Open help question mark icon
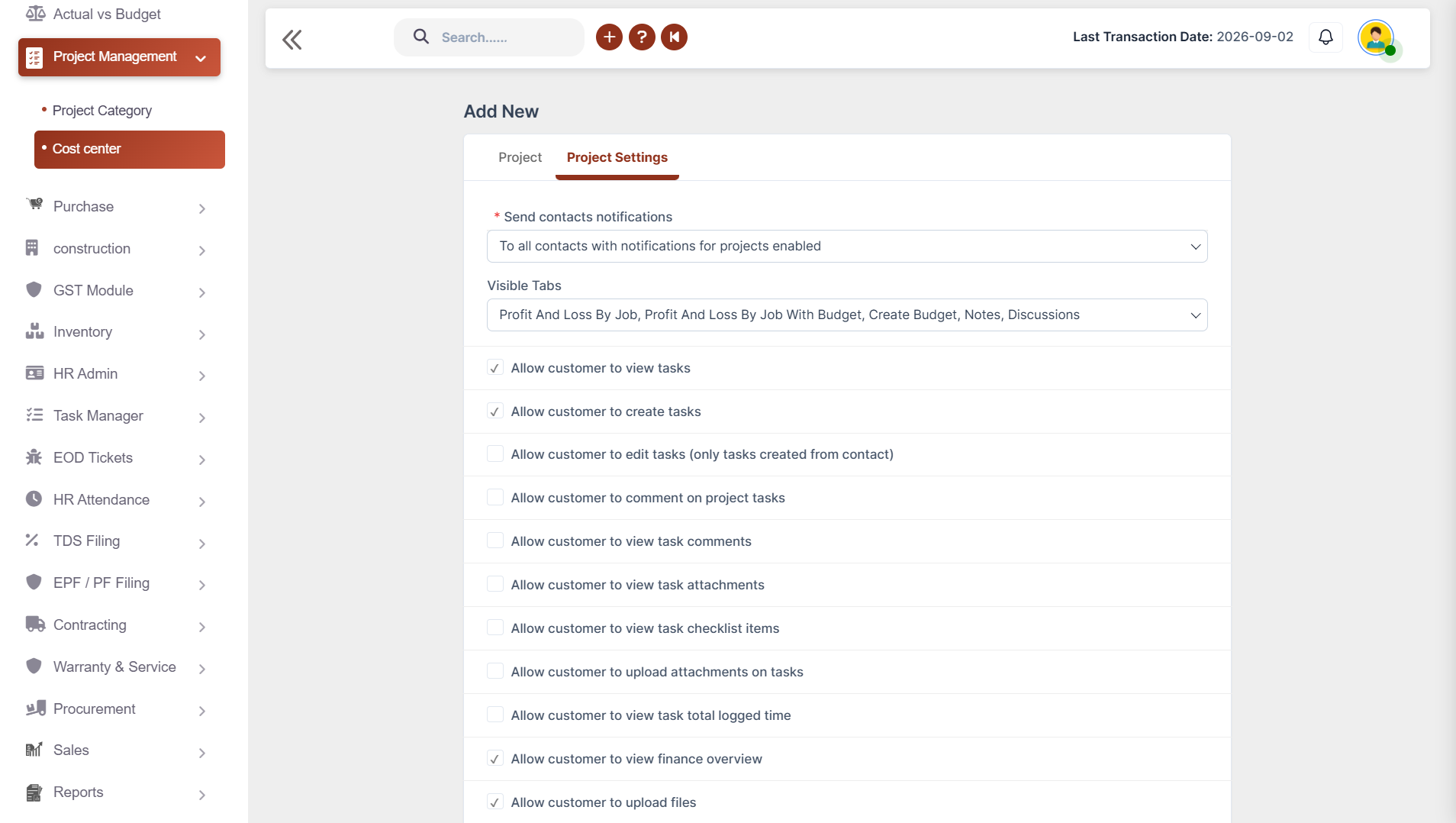Image resolution: width=1456 pixels, height=823 pixels. click(642, 37)
